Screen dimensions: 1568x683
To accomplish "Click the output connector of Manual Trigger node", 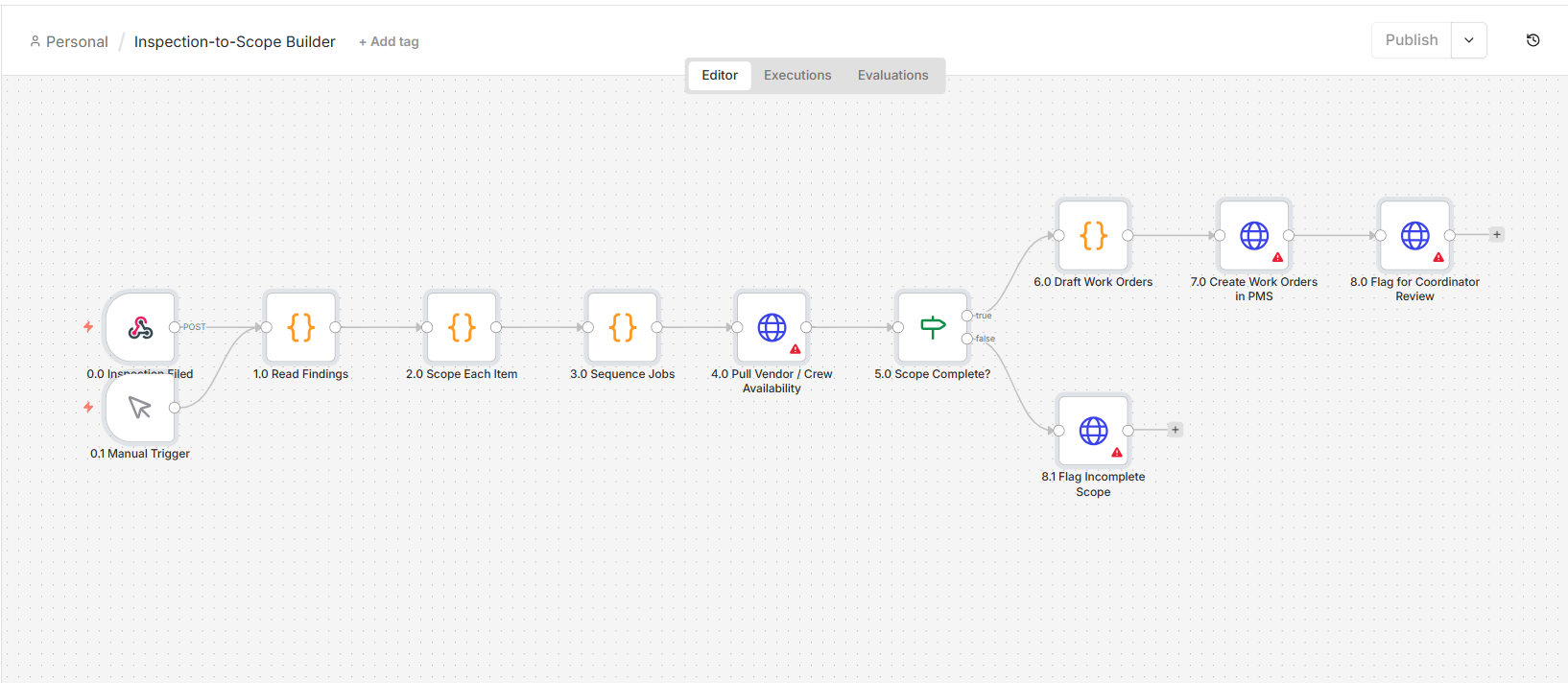I will 175,408.
